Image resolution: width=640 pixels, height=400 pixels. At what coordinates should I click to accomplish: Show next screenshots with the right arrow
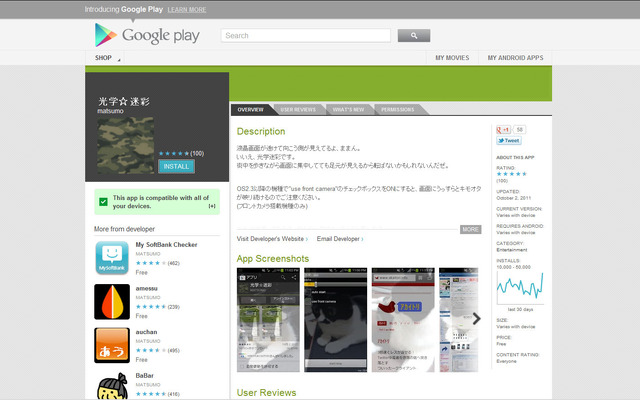pyautogui.click(x=476, y=319)
